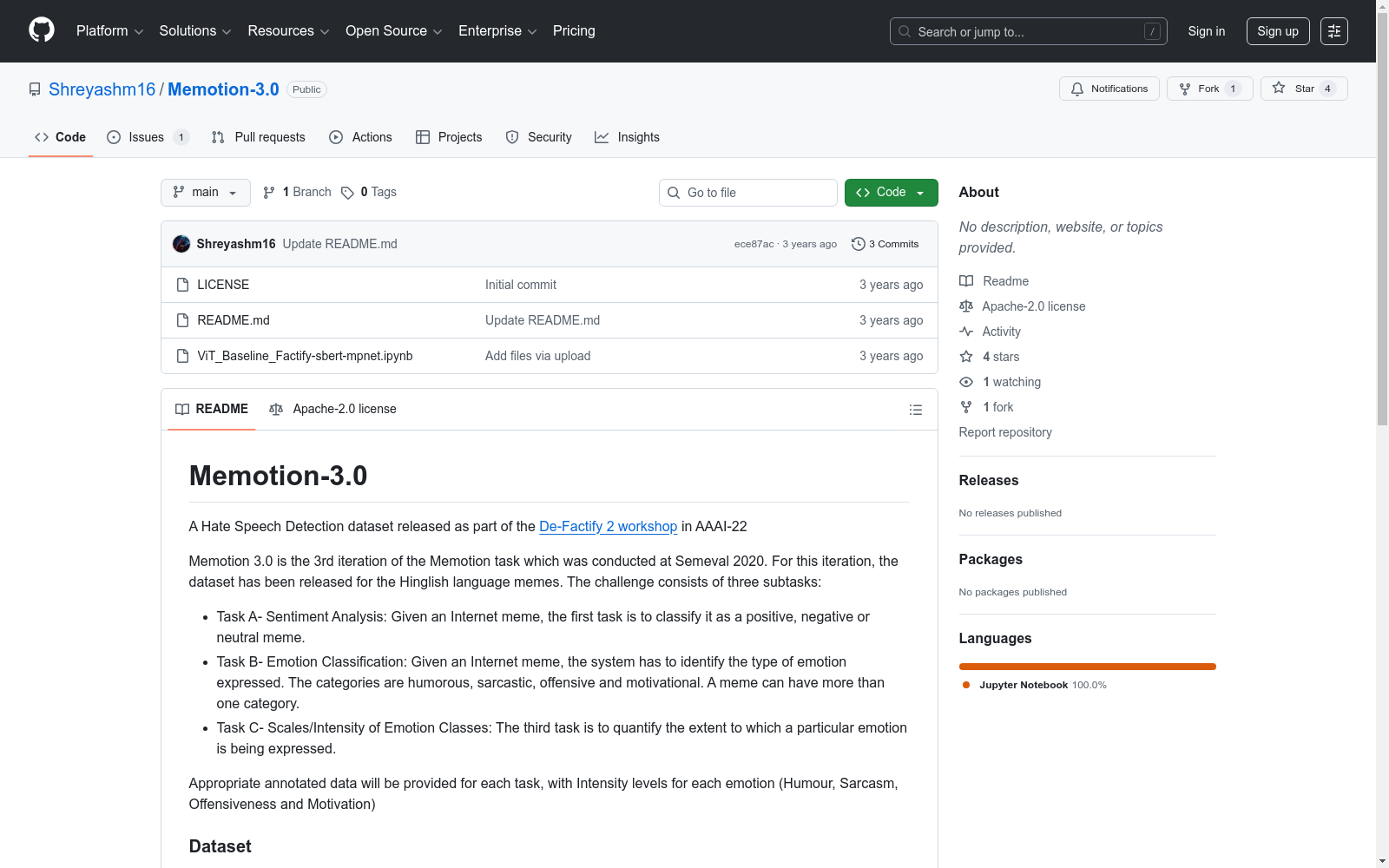
Task: Switch to the Security tab
Action: tap(538, 137)
